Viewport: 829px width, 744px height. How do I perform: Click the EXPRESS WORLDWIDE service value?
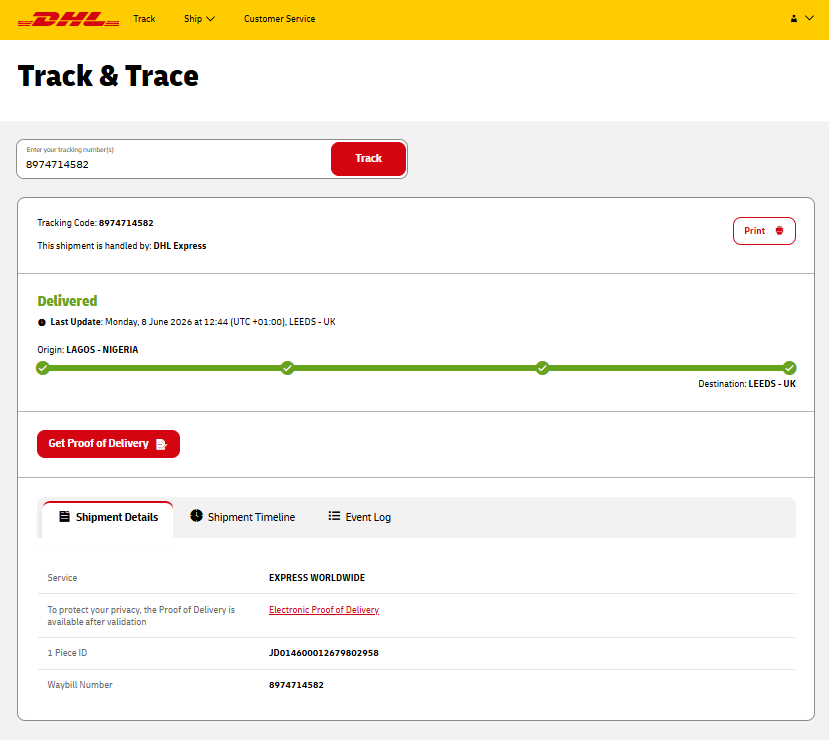[x=317, y=577]
